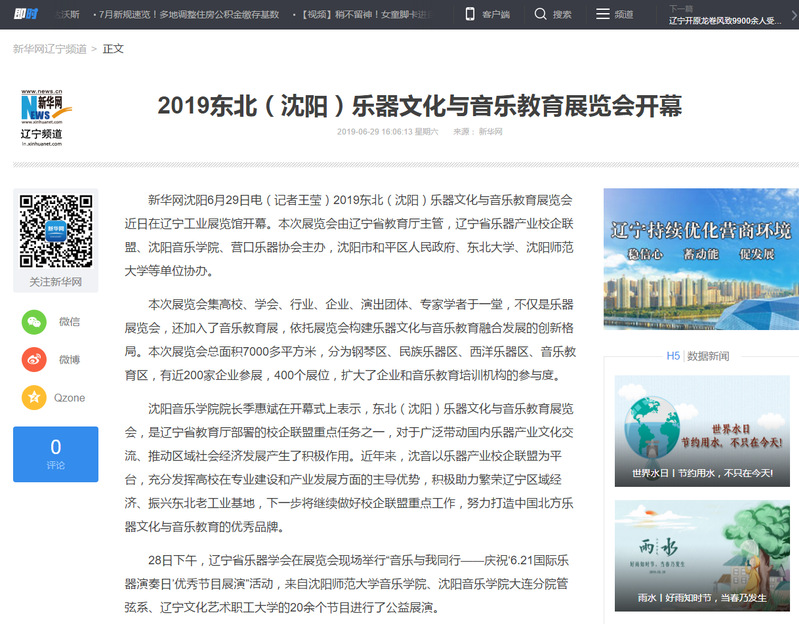Click the 辽宁持续优化营商环境 banner
Image resolution: width=799 pixels, height=624 pixels.
tap(701, 259)
